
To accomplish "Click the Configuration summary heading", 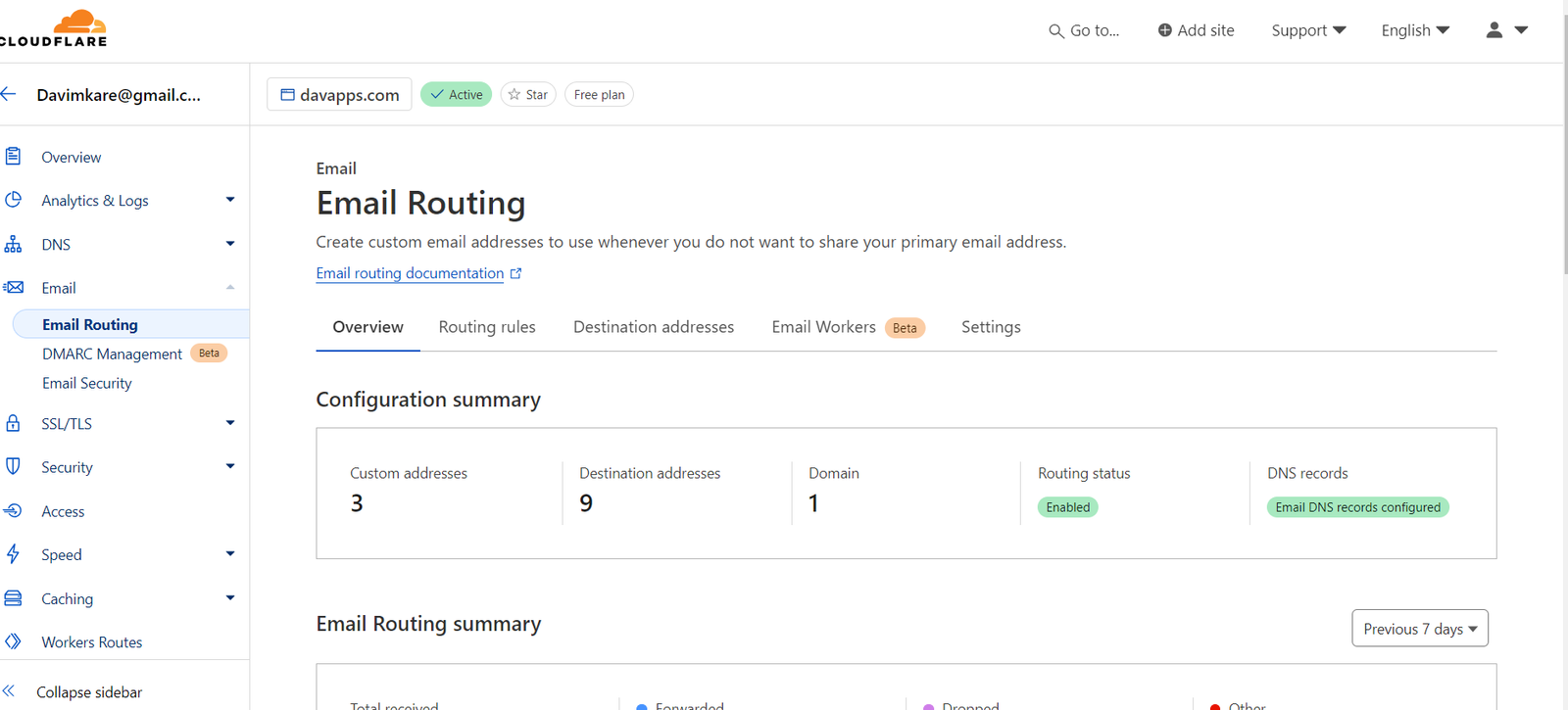I will [x=428, y=400].
